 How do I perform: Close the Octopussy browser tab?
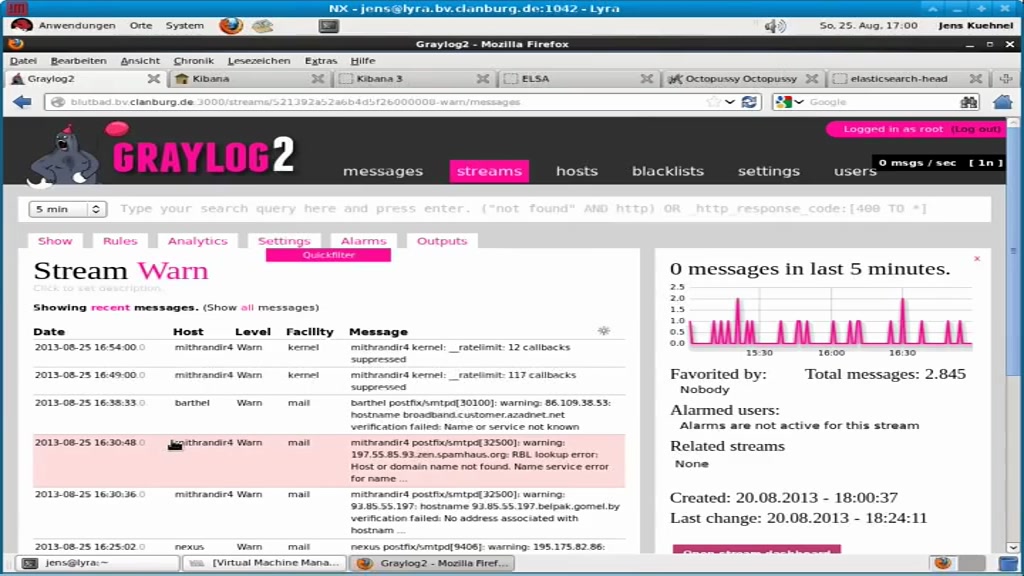(x=812, y=78)
